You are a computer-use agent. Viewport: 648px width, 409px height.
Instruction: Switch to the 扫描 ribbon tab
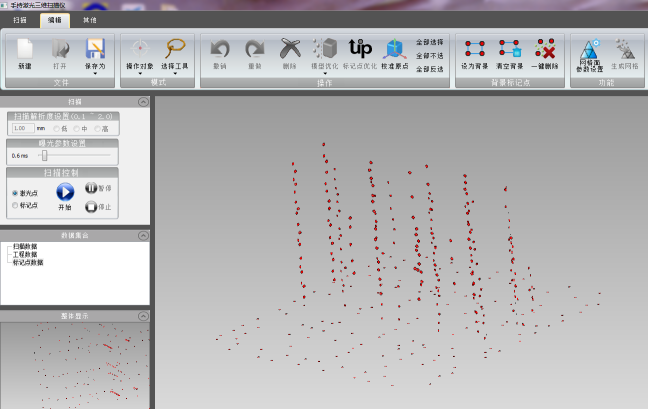pos(19,19)
